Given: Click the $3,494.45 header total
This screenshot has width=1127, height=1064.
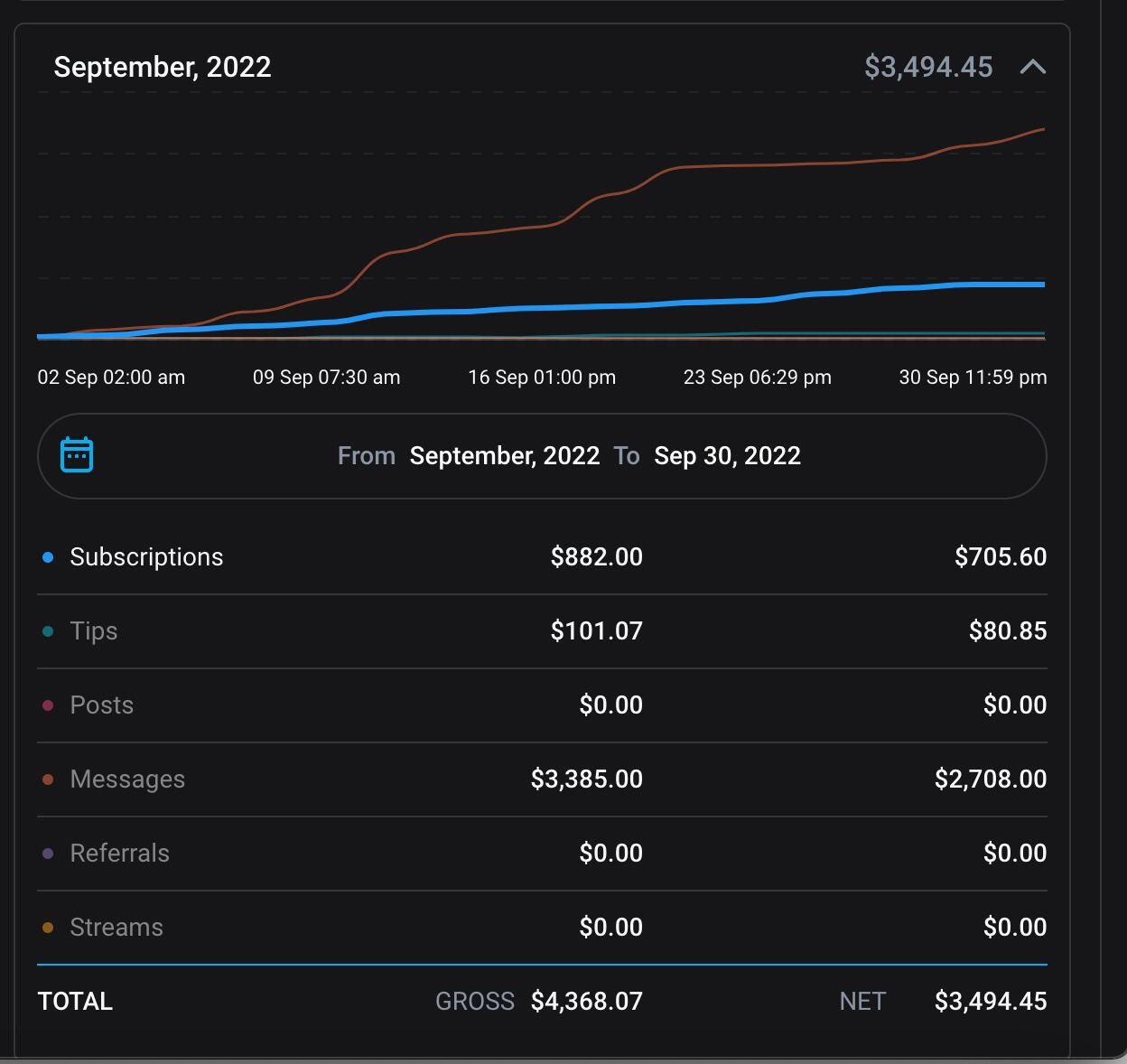Looking at the screenshot, I should pyautogui.click(x=927, y=67).
